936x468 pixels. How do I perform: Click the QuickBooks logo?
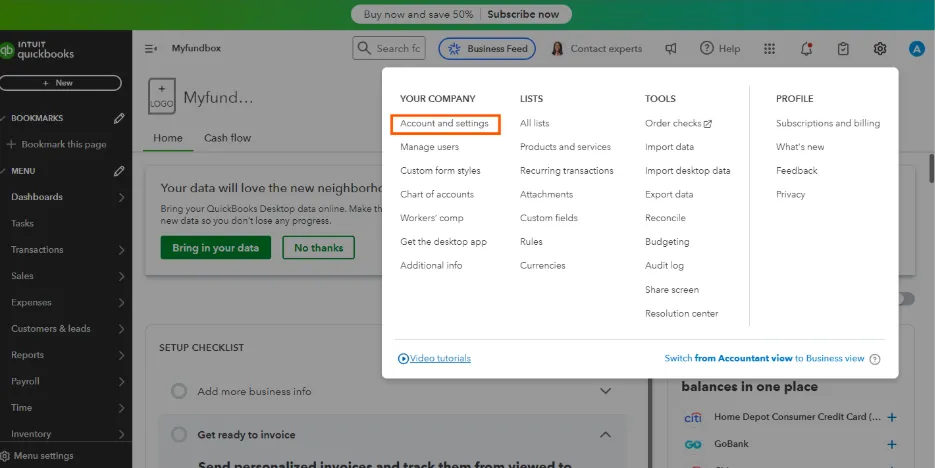click(37, 50)
